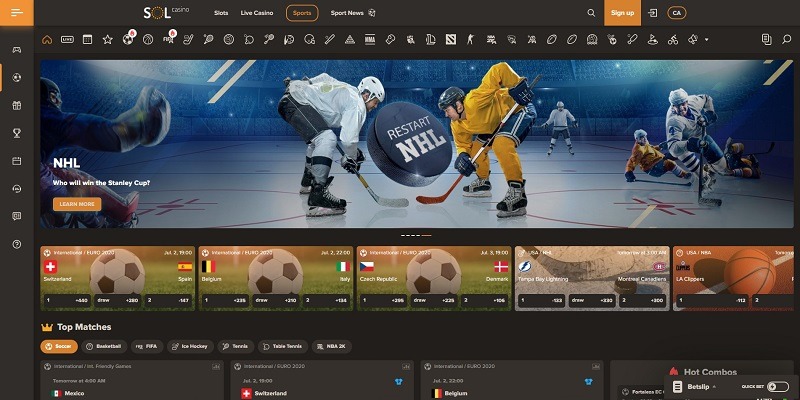The image size is (800, 400).
Task: Bet on Czech Republic win +295
Action: (383, 301)
